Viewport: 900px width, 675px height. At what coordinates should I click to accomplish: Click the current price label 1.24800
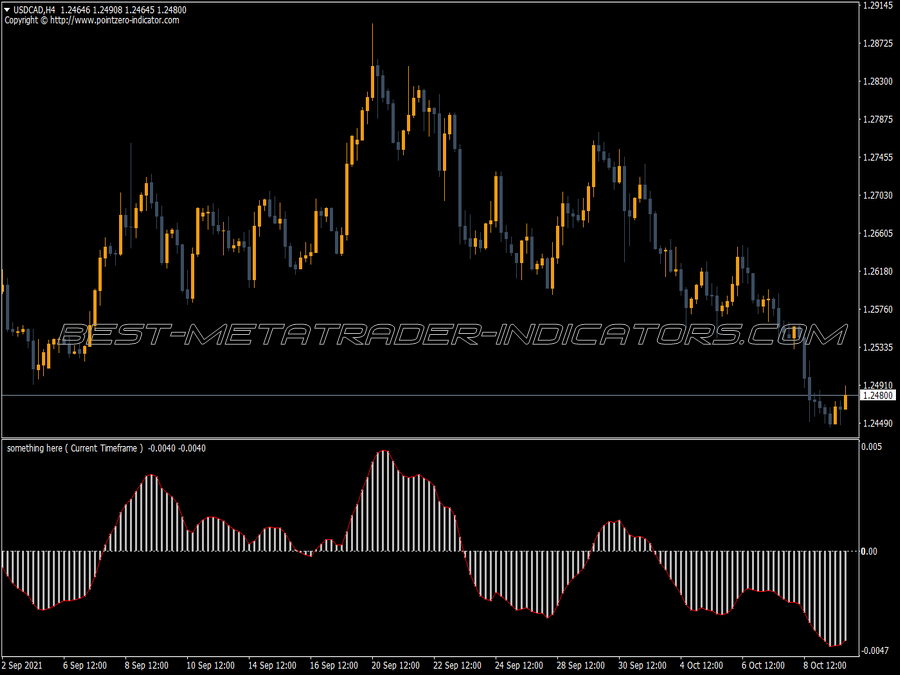pyautogui.click(x=878, y=395)
